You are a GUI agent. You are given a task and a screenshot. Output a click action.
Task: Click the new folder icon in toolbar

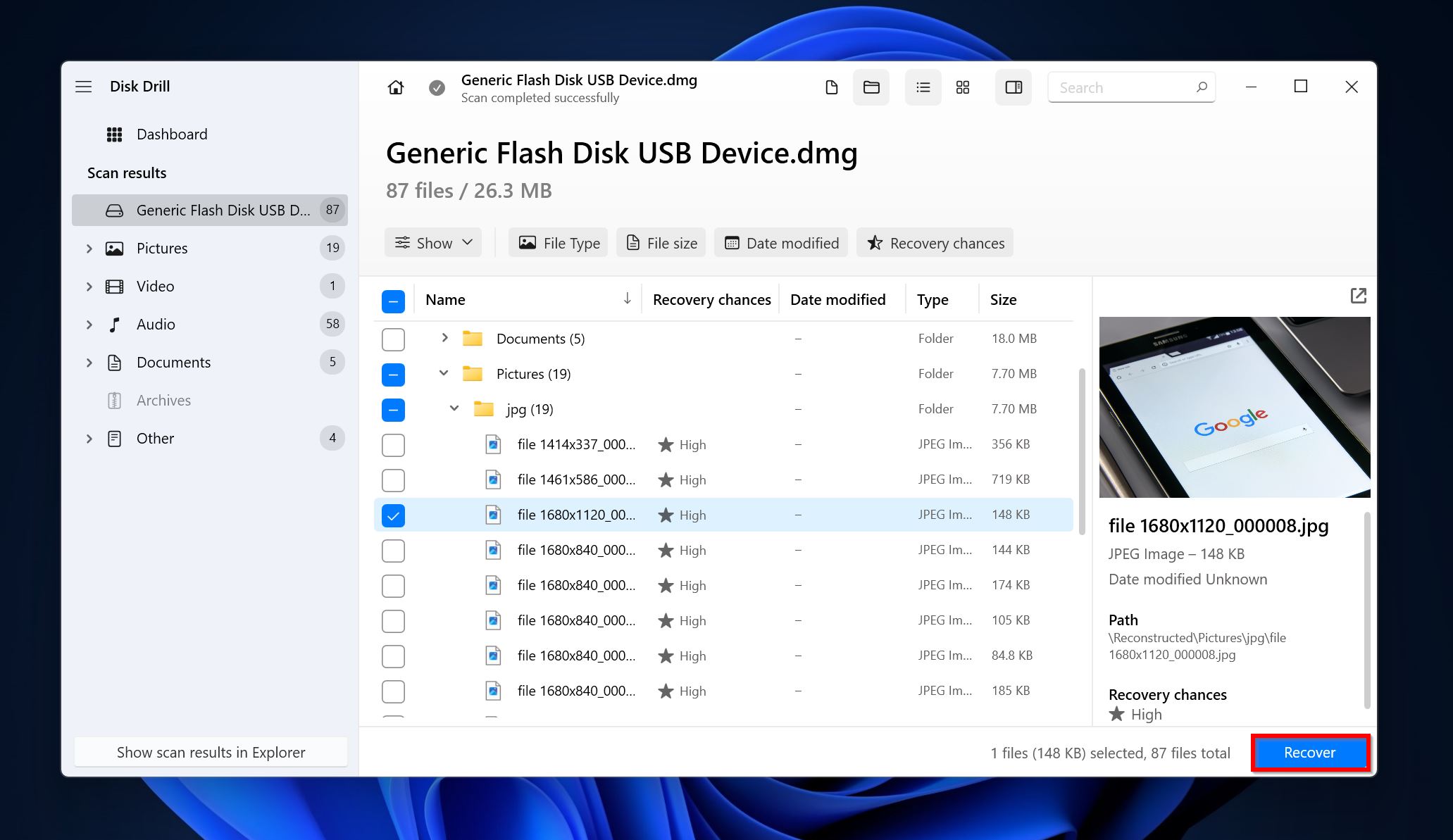[869, 87]
